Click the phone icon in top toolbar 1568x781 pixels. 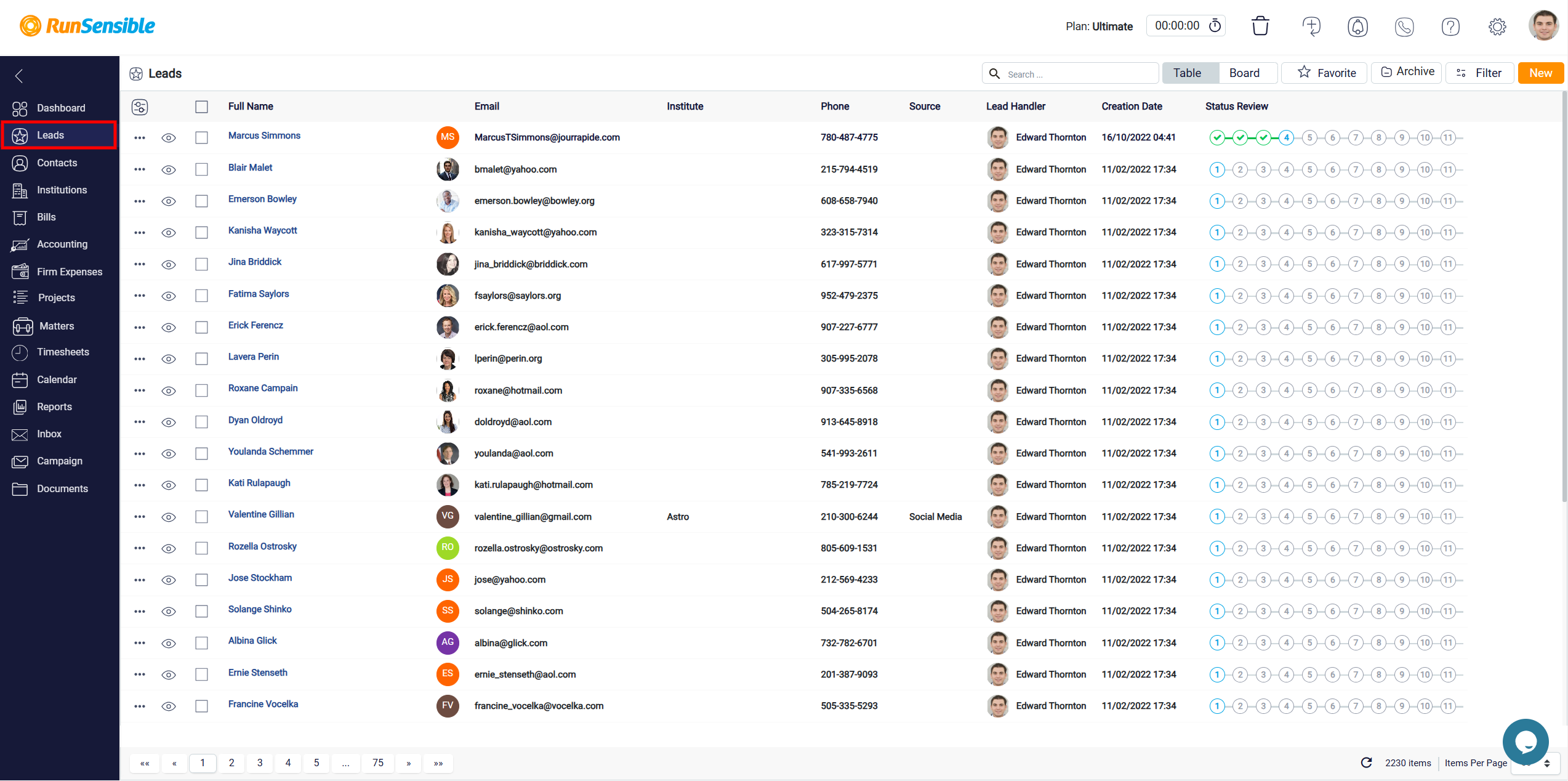click(1404, 27)
